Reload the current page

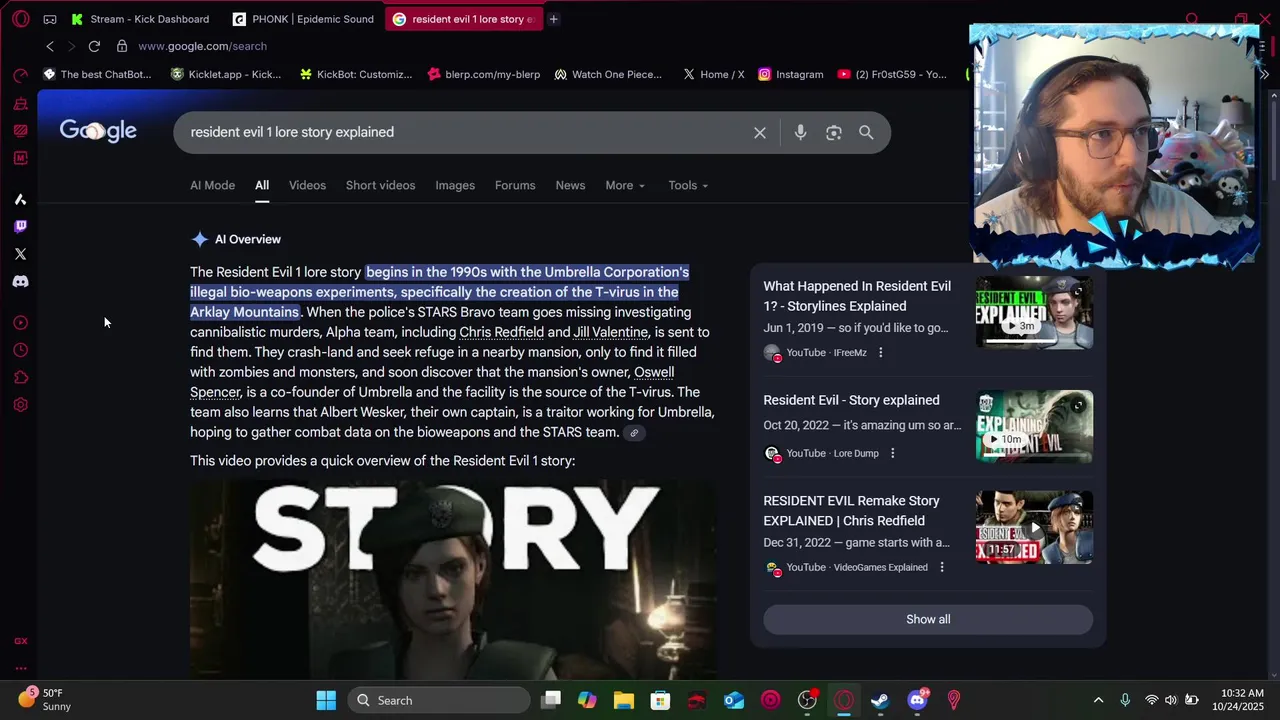(x=94, y=46)
